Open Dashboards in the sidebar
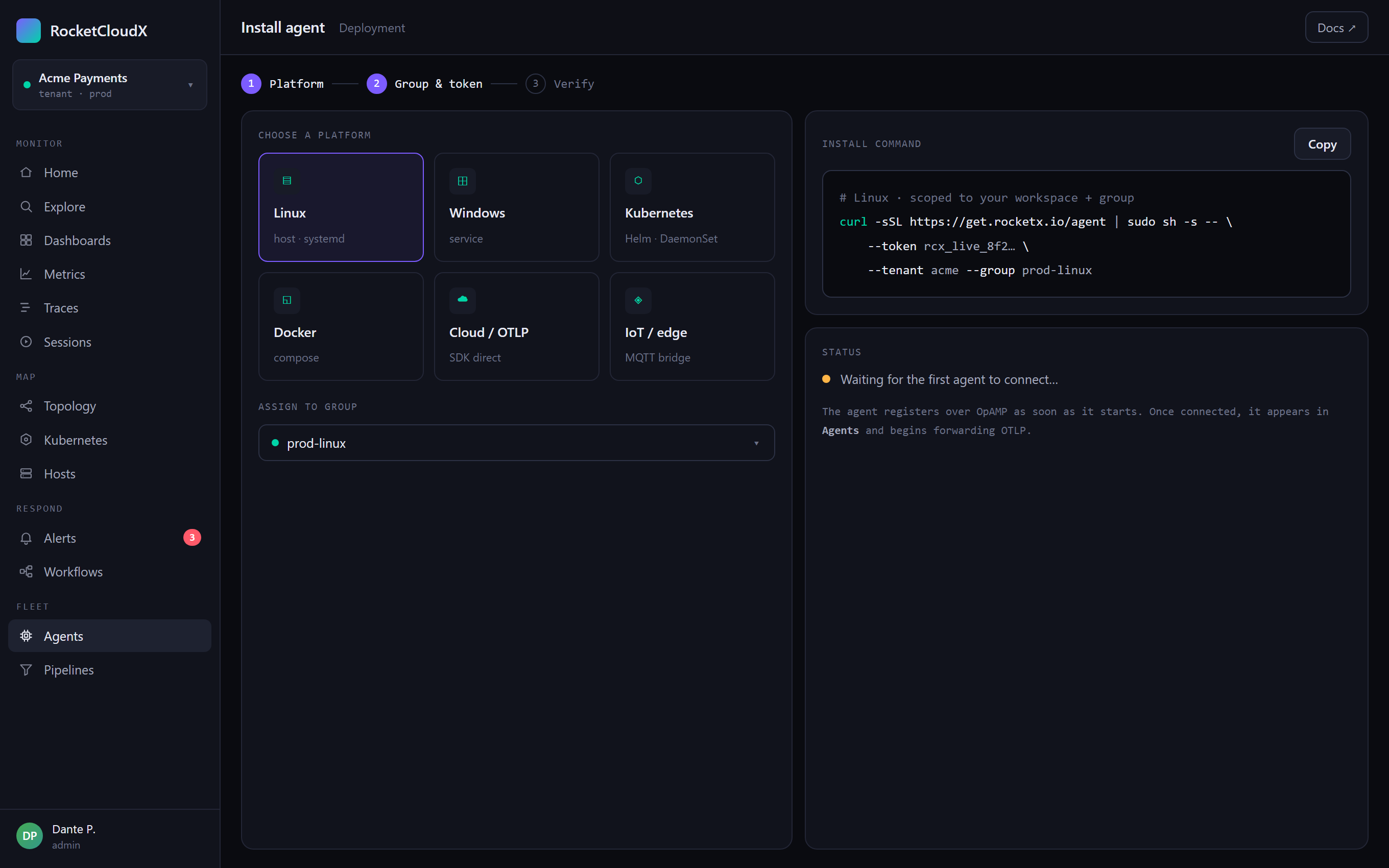 pos(110,240)
